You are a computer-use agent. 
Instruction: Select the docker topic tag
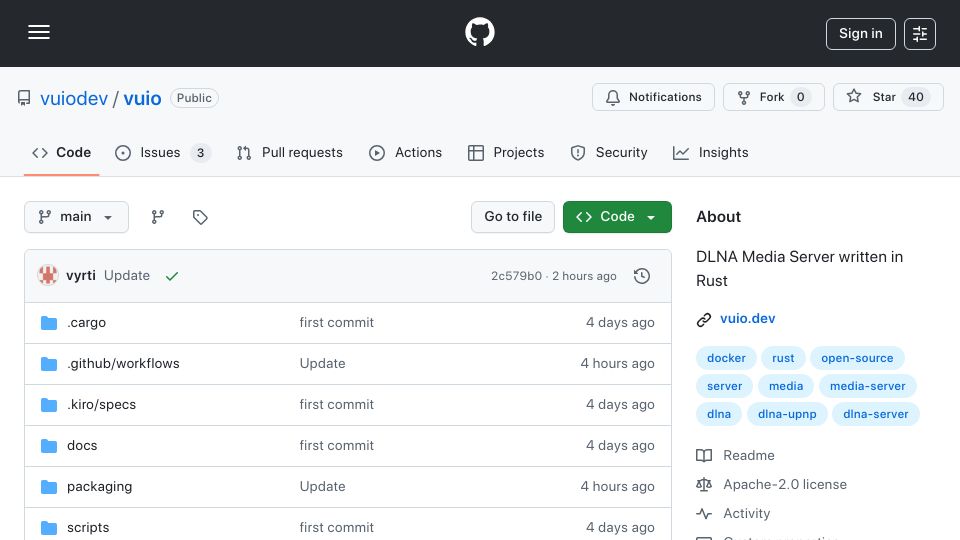726,358
